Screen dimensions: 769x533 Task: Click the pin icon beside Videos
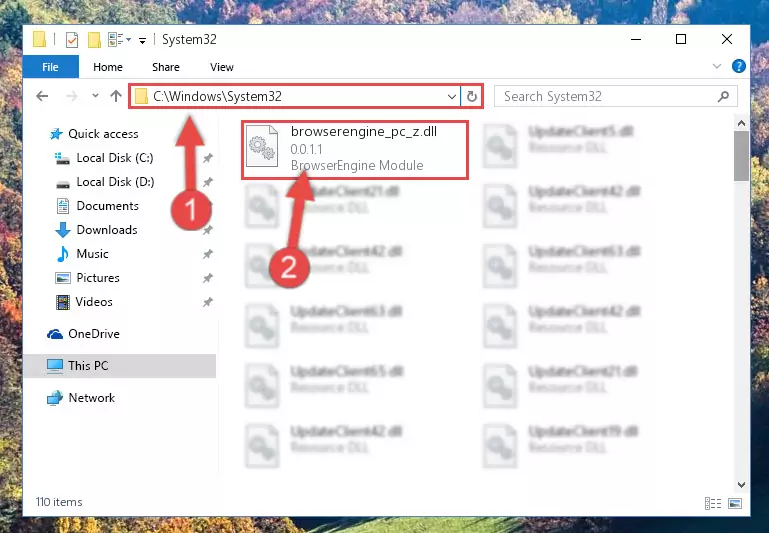pyautogui.click(x=208, y=302)
